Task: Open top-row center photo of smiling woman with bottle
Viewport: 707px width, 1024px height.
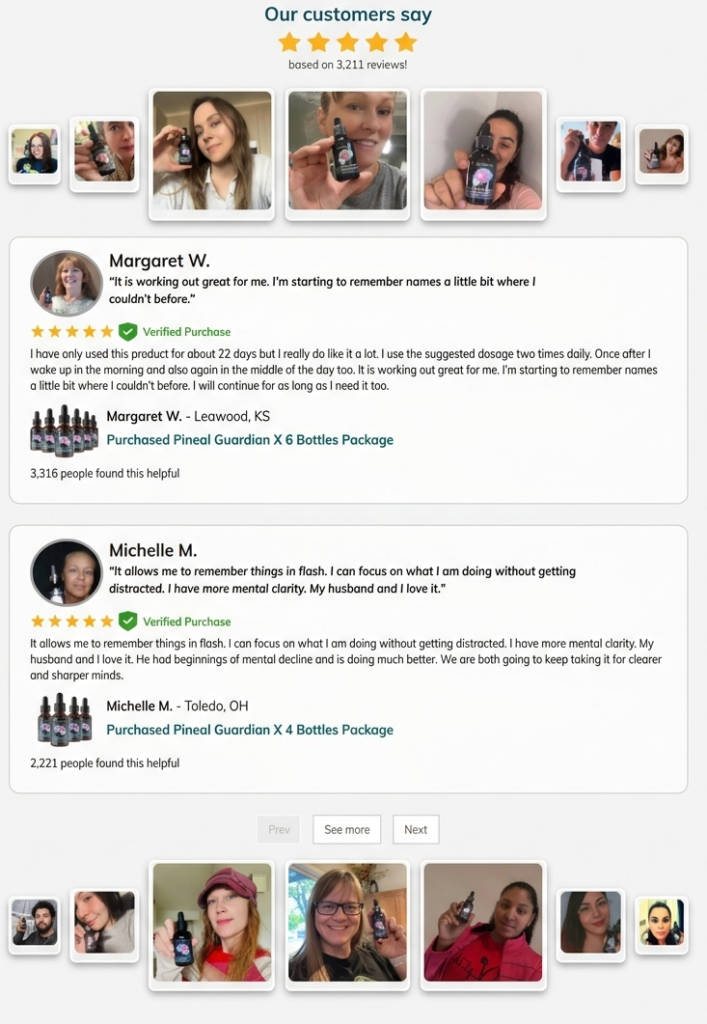Action: point(347,152)
